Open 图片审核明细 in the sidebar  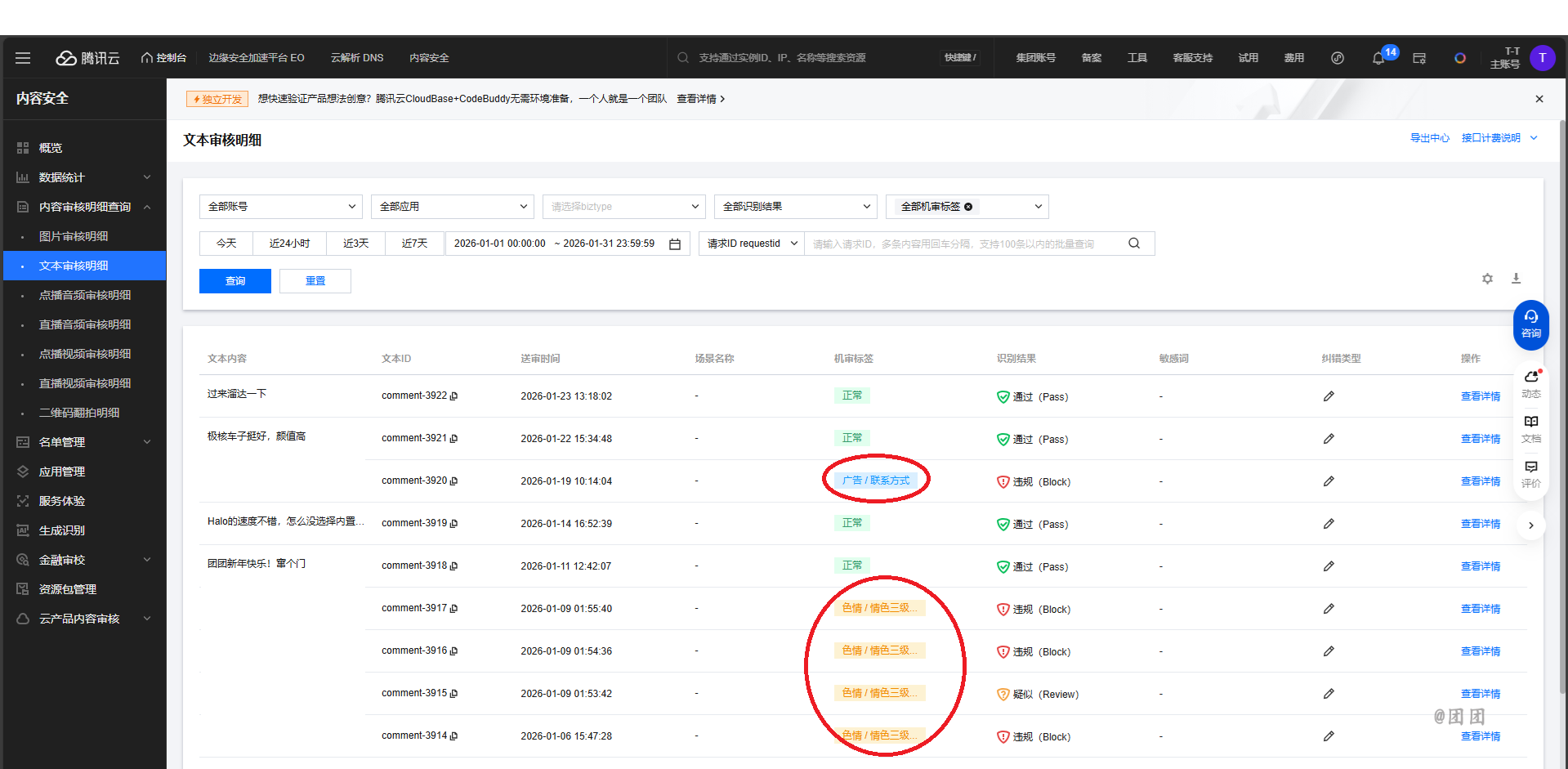(74, 236)
